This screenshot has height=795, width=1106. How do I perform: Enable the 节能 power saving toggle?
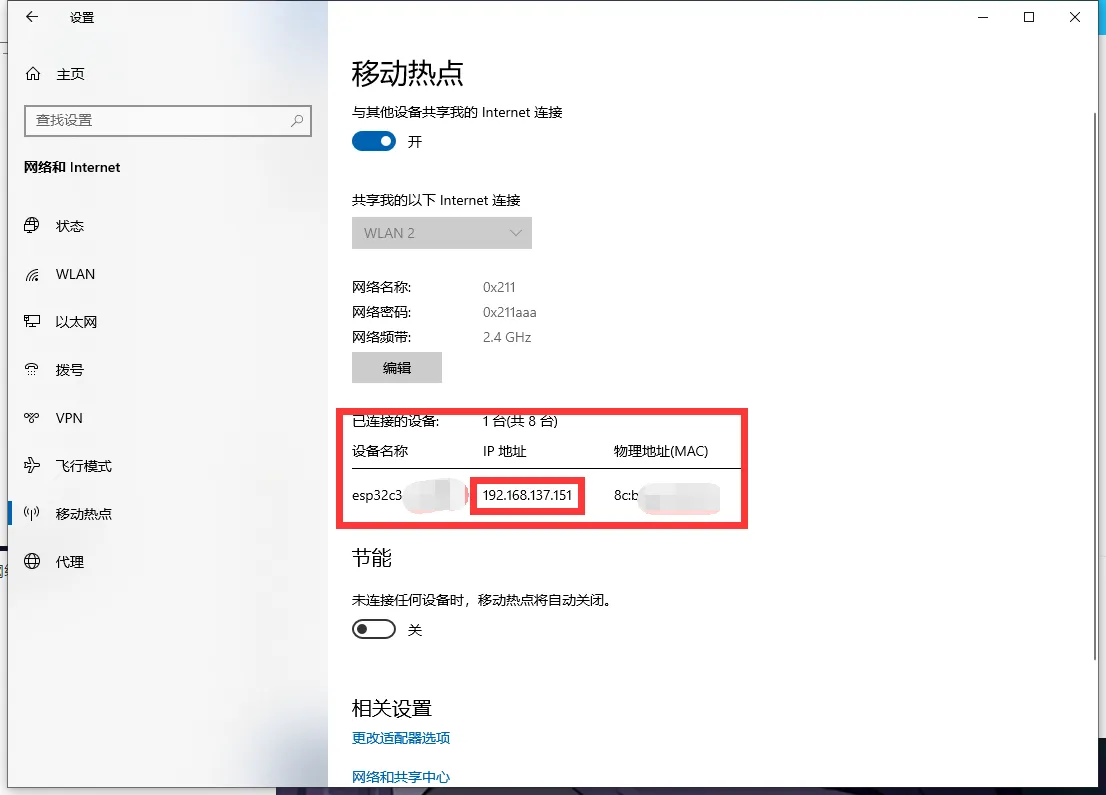[374, 630]
